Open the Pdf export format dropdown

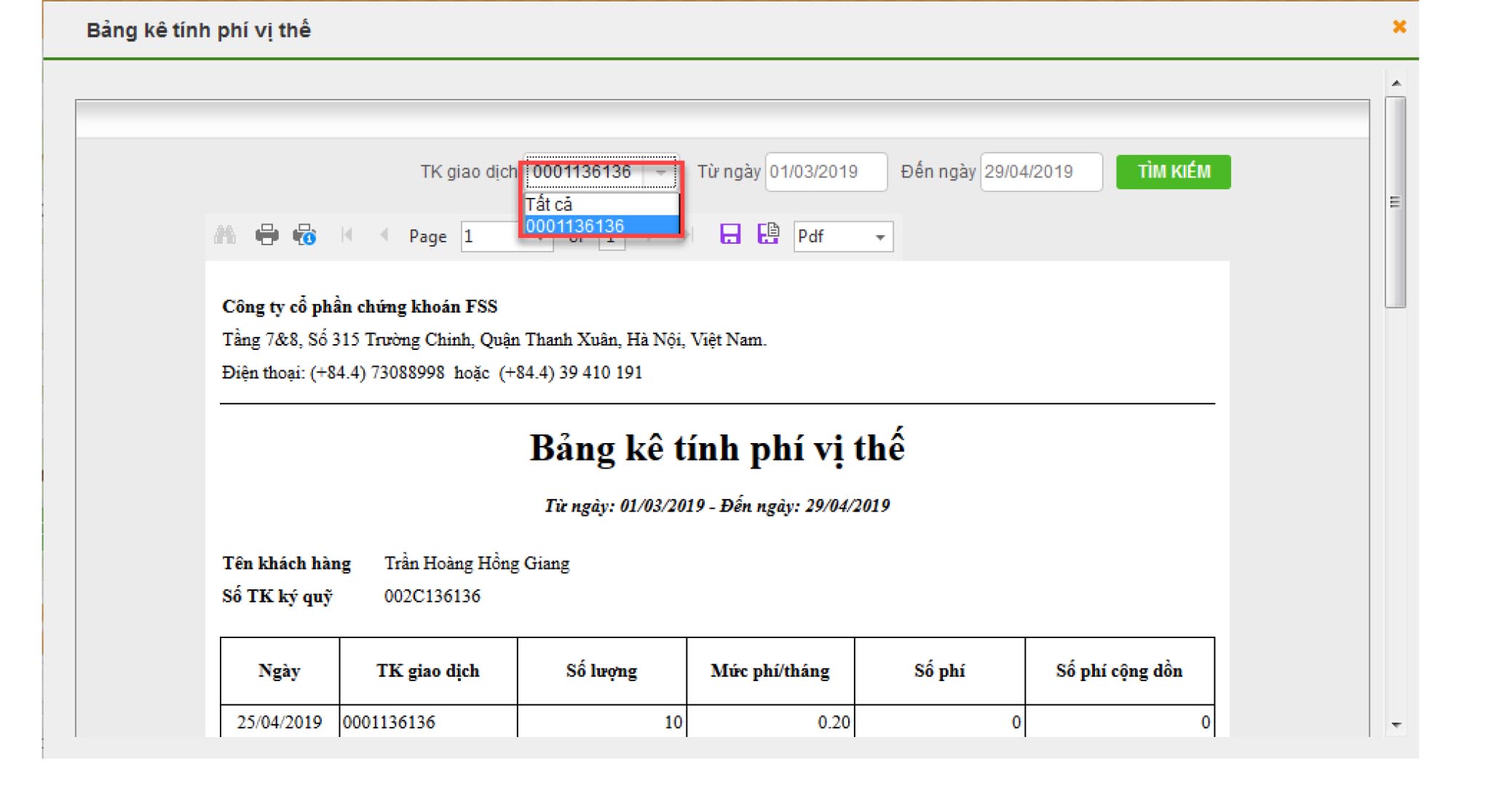tap(843, 236)
